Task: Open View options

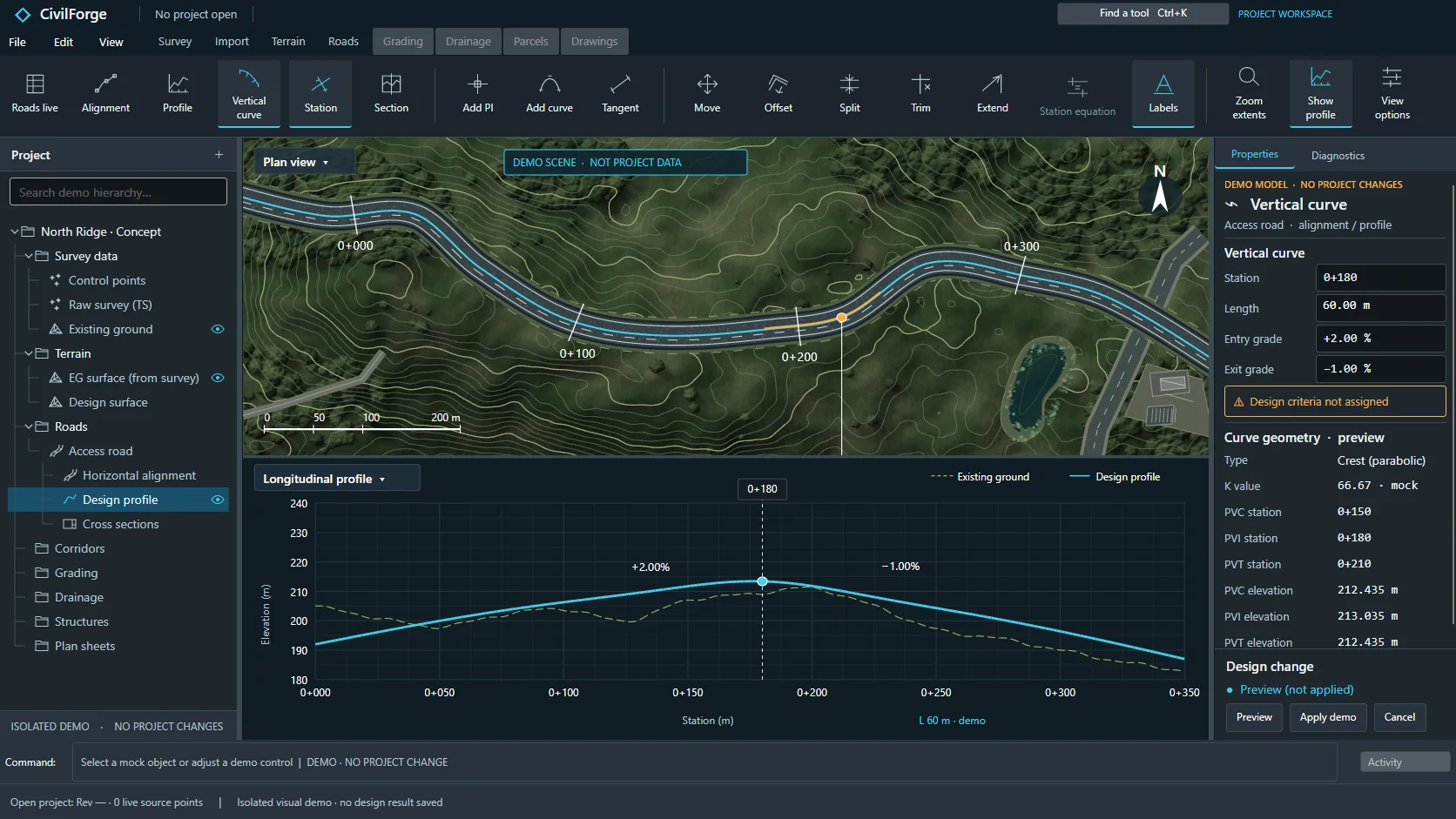Action: [1392, 94]
